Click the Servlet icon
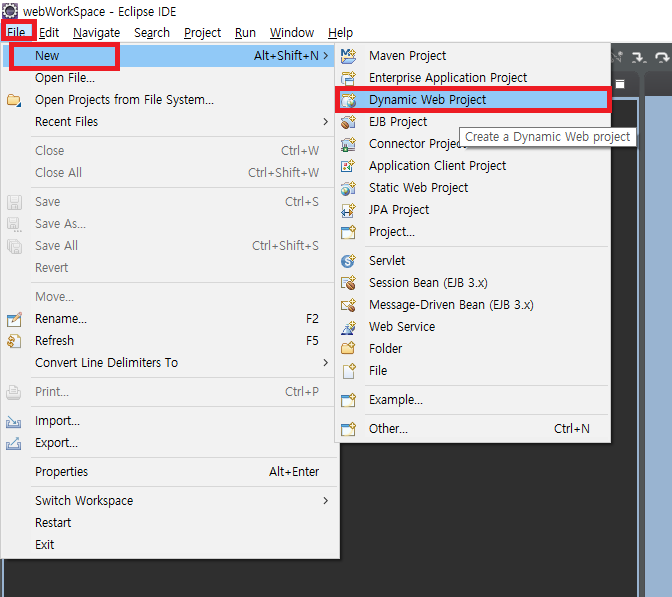The image size is (672, 597). (348, 261)
